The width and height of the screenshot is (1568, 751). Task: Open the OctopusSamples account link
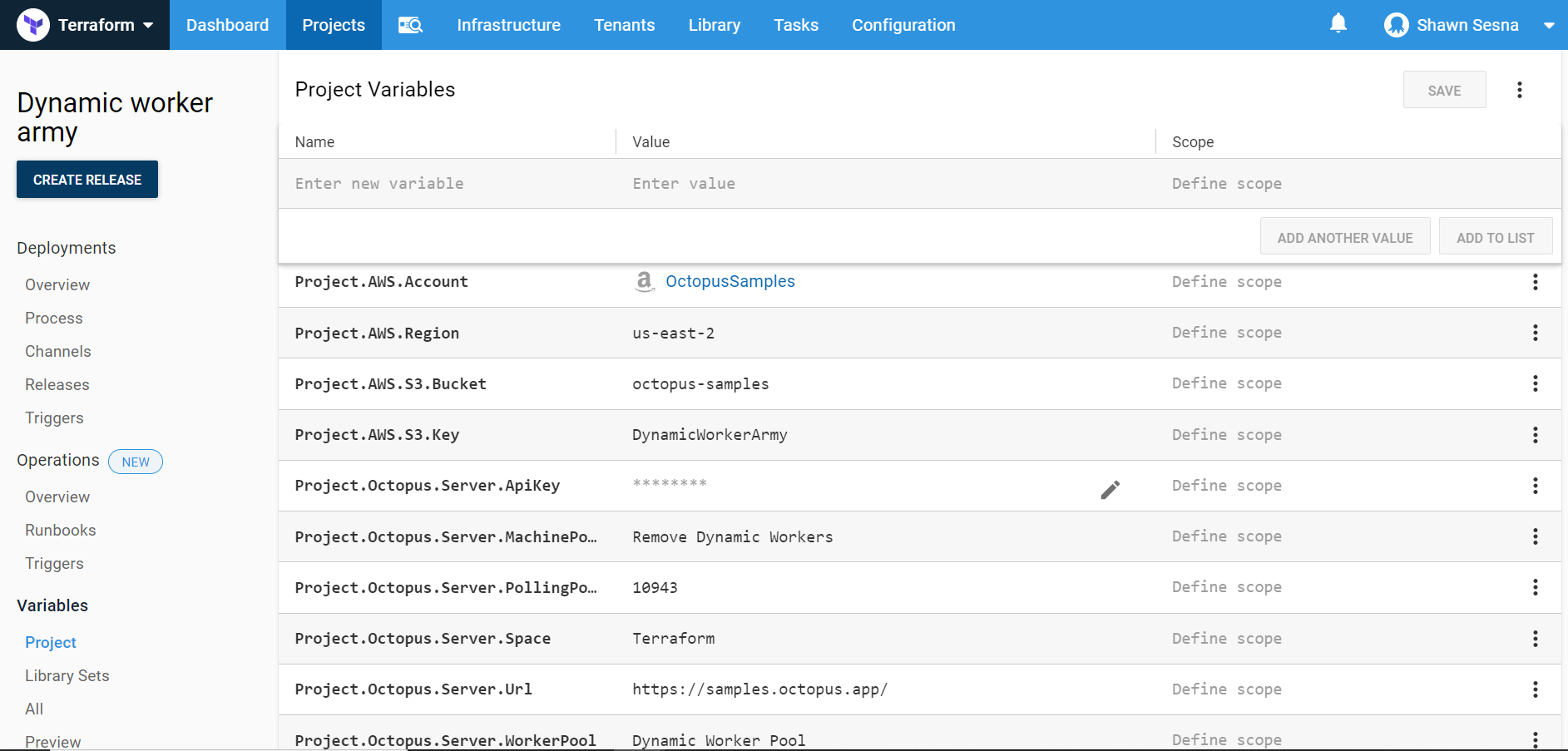730,282
